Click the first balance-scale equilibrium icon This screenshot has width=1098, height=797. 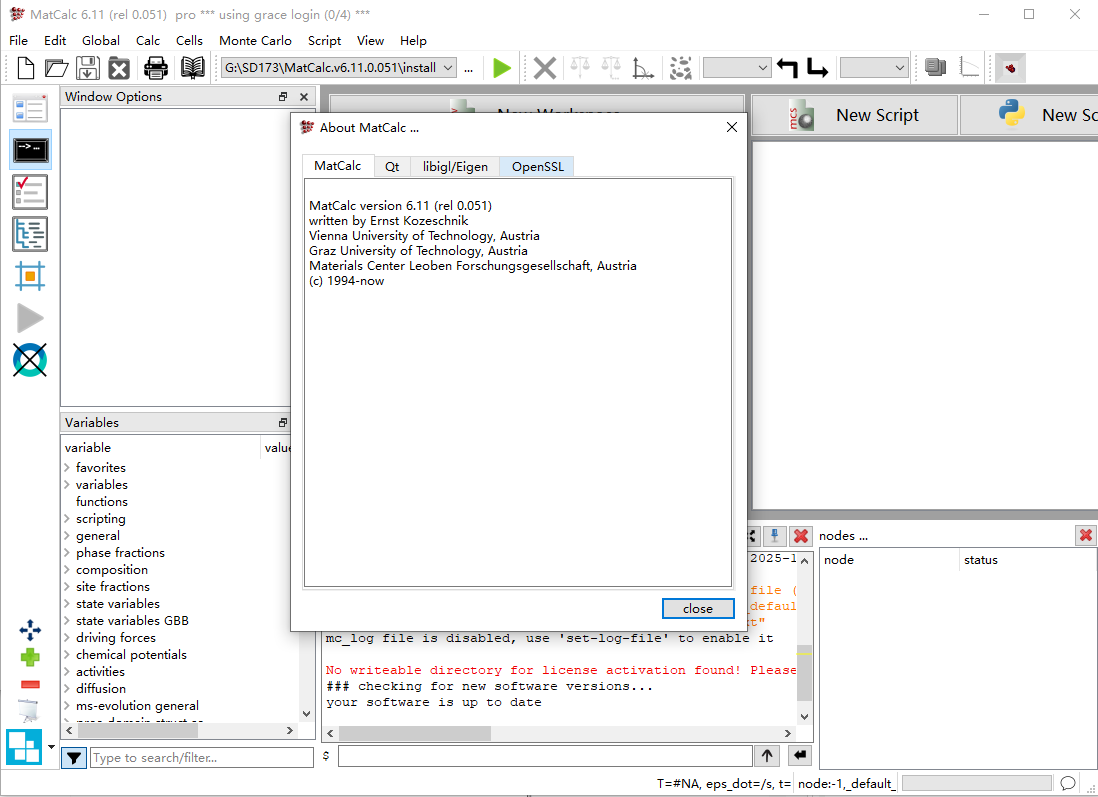pos(580,68)
